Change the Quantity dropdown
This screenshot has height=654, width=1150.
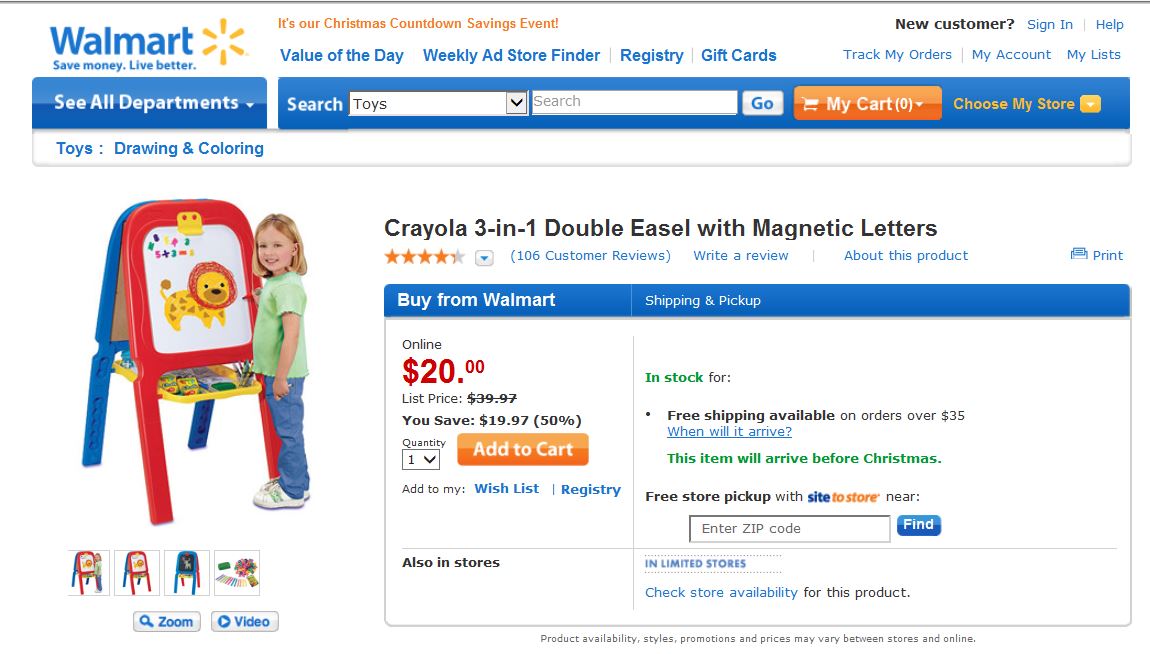[421, 459]
